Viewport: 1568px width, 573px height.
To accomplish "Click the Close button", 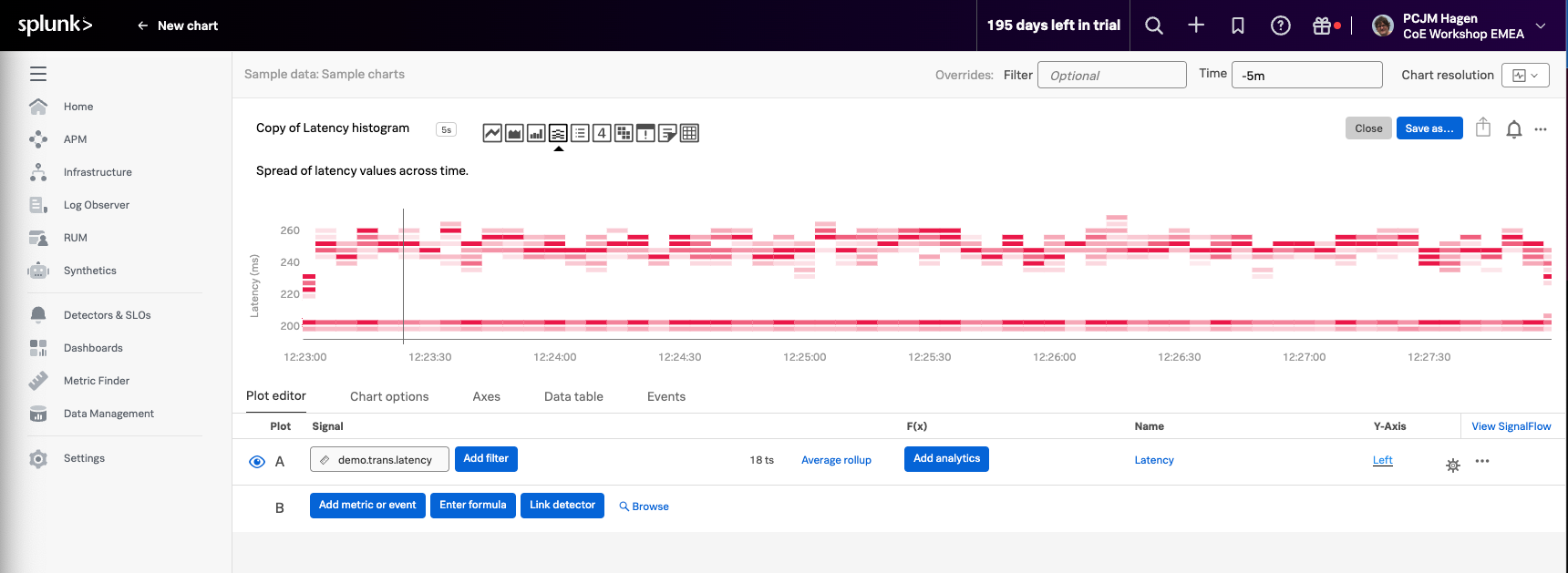I will [x=1368, y=128].
